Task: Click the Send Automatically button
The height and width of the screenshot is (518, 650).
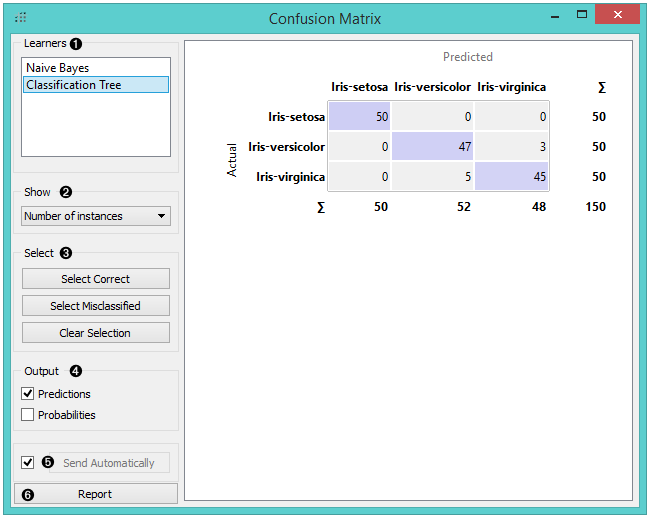Action: 108,463
